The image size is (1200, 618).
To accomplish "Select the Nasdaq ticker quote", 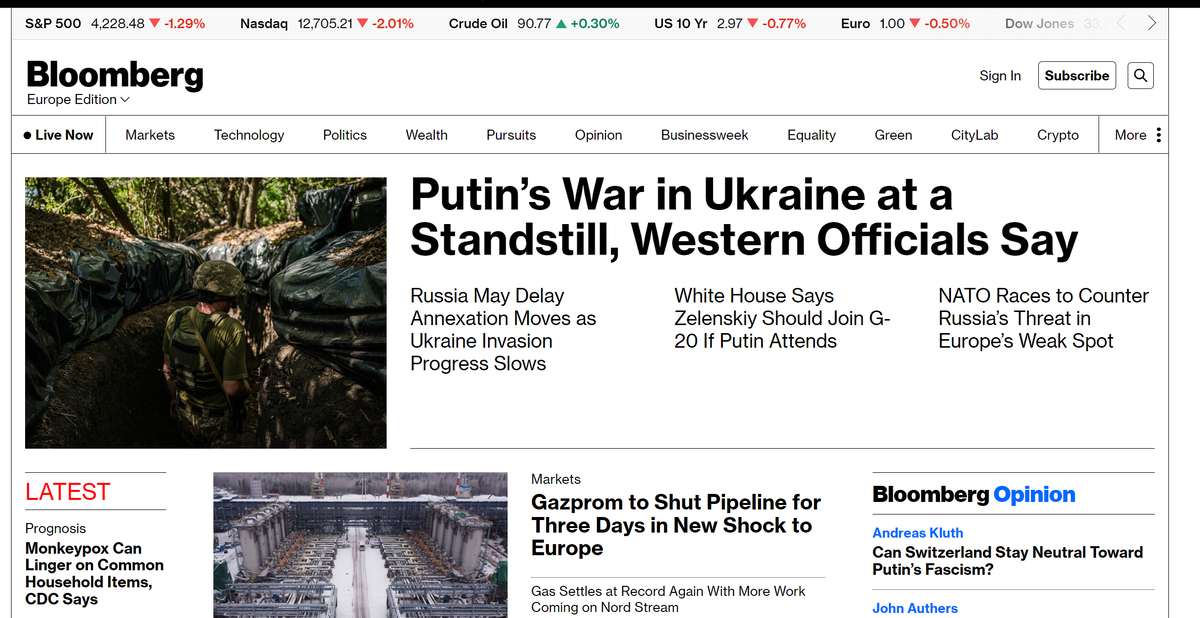I will [x=327, y=23].
